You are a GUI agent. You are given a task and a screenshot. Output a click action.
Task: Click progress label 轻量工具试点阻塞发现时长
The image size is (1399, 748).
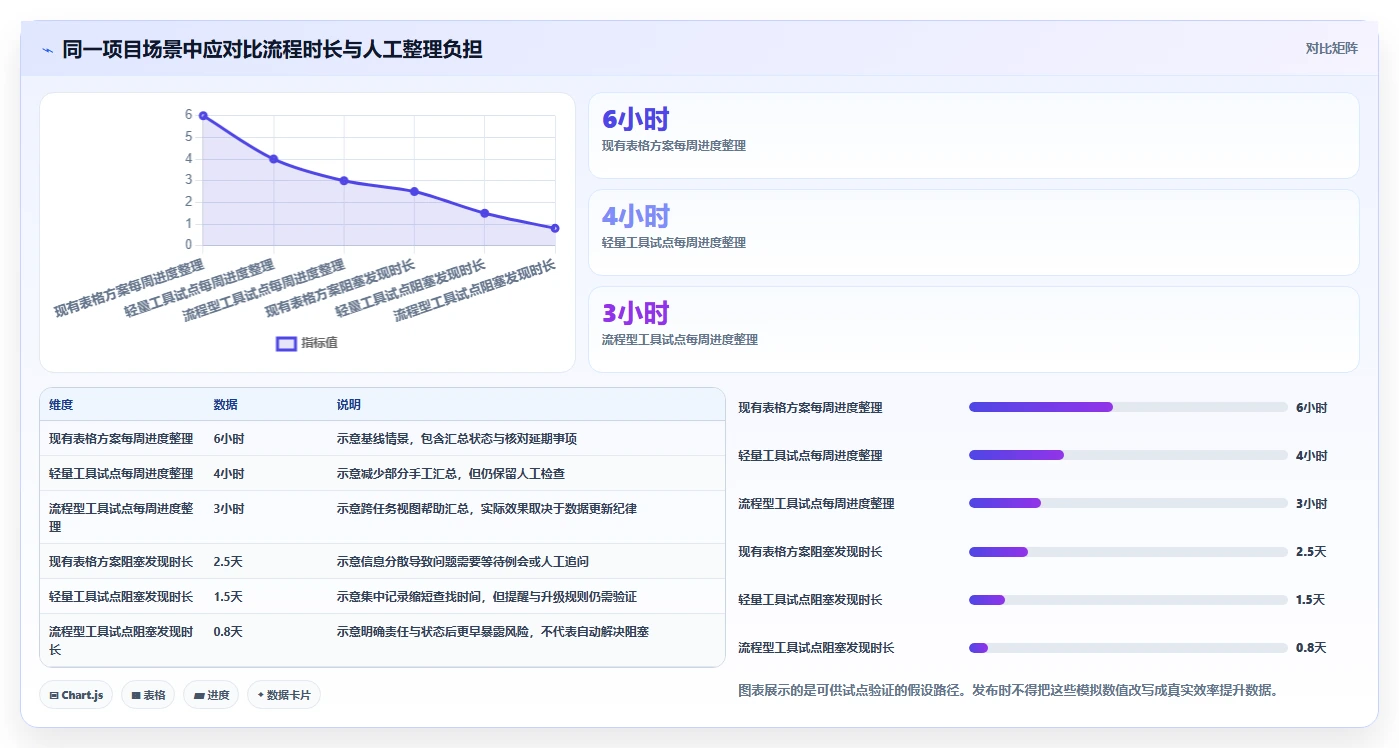(810, 600)
